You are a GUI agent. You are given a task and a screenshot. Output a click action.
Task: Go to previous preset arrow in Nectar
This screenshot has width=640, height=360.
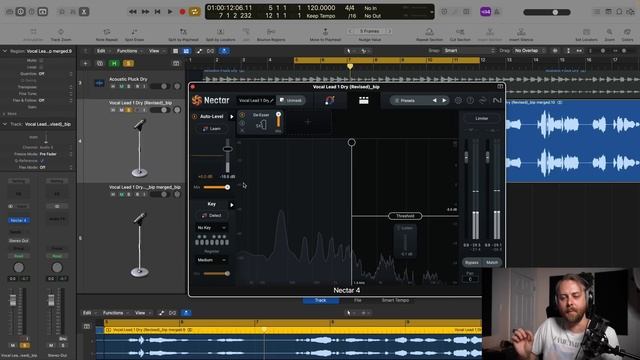(x=434, y=100)
